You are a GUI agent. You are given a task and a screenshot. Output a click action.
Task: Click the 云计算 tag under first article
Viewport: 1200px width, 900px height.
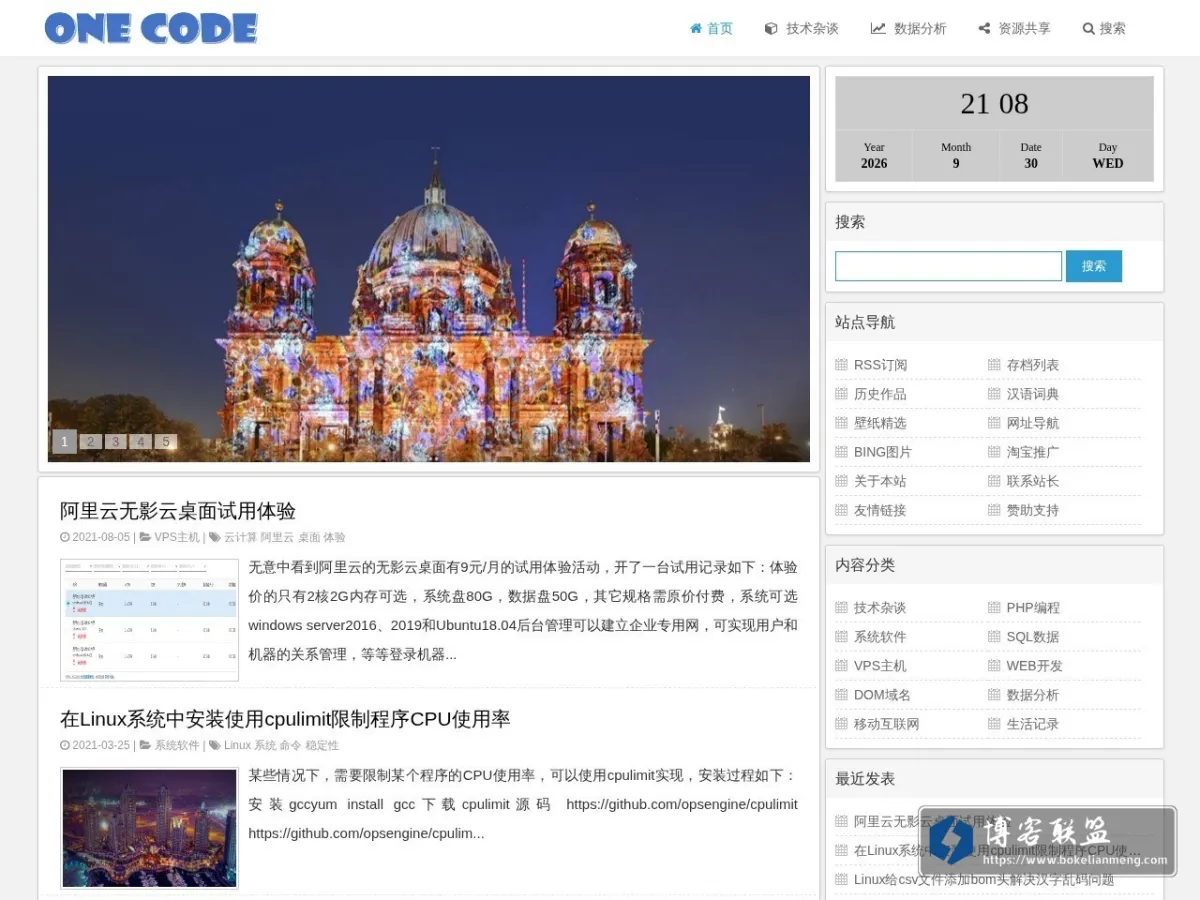point(240,537)
